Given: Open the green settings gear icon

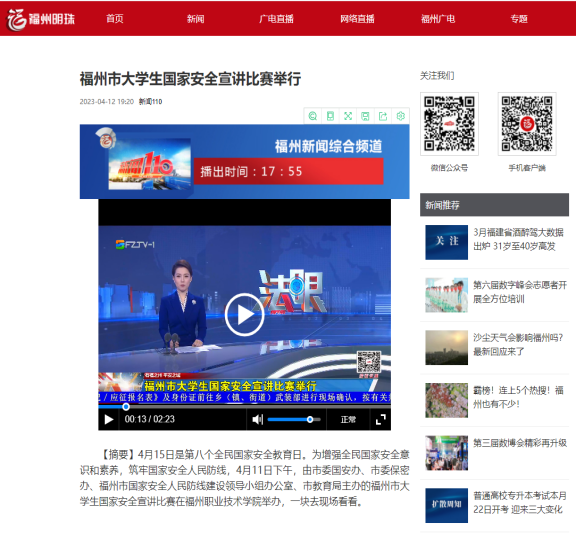Looking at the screenshot, I should 400,116.
